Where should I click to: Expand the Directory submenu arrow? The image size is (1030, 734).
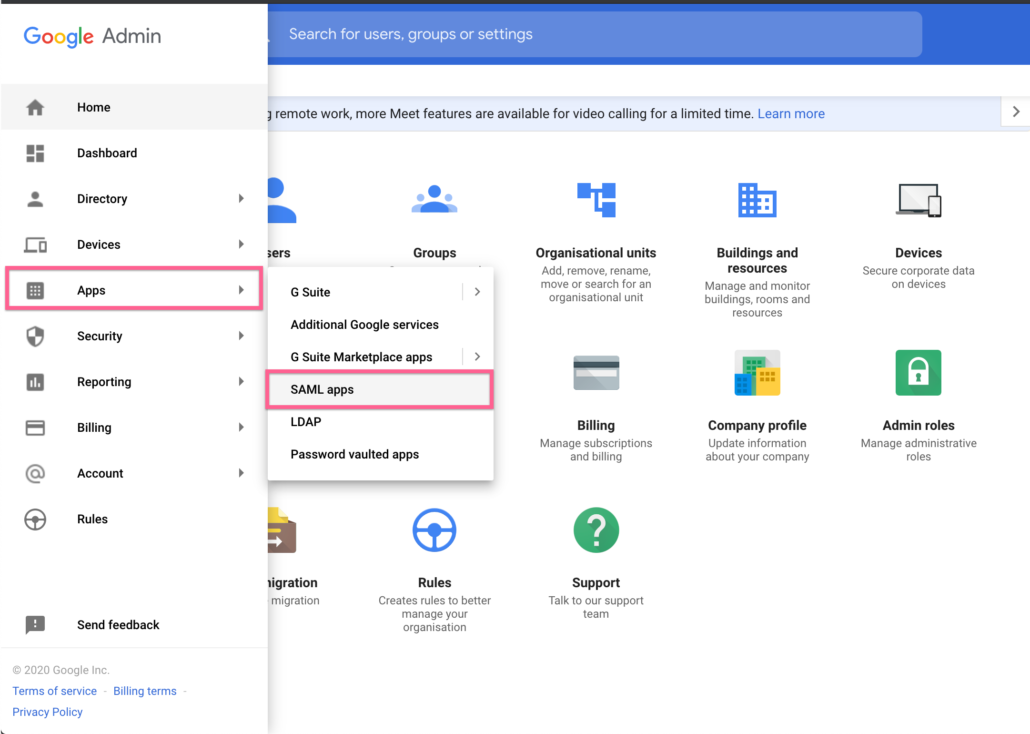pyautogui.click(x=241, y=198)
